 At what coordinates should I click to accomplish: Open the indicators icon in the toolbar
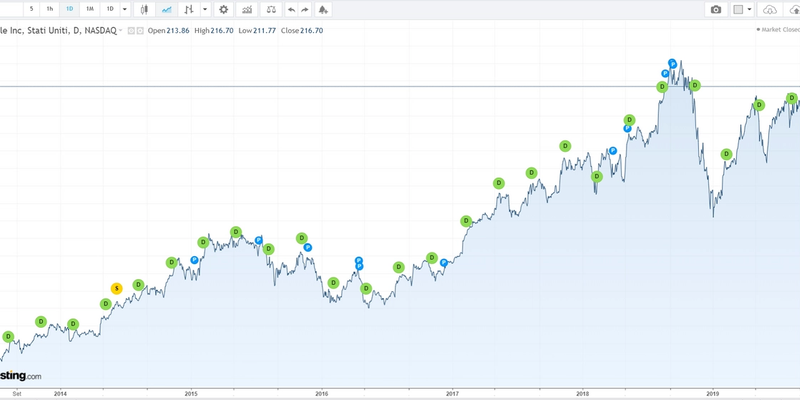247,9
